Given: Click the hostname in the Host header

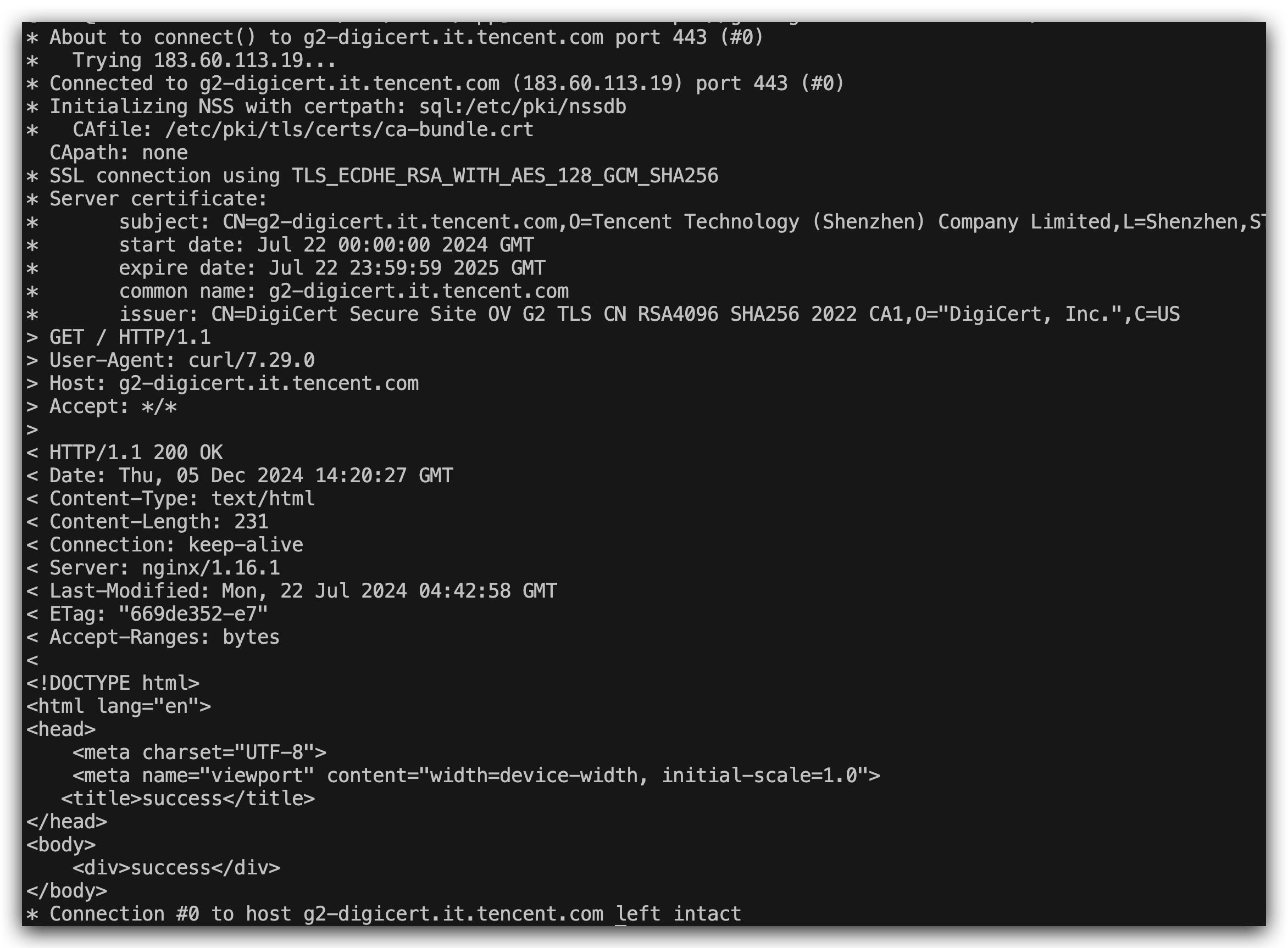Looking at the screenshot, I should click(x=269, y=383).
